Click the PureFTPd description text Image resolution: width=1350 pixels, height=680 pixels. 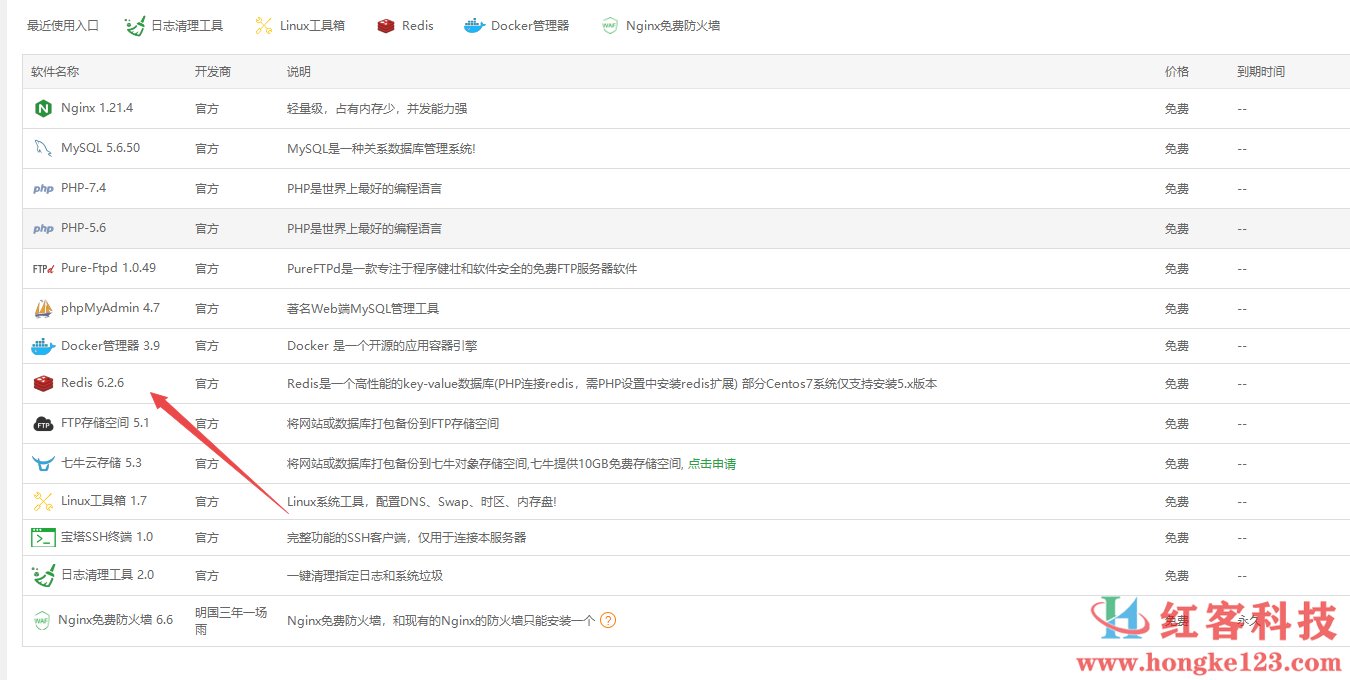(462, 269)
